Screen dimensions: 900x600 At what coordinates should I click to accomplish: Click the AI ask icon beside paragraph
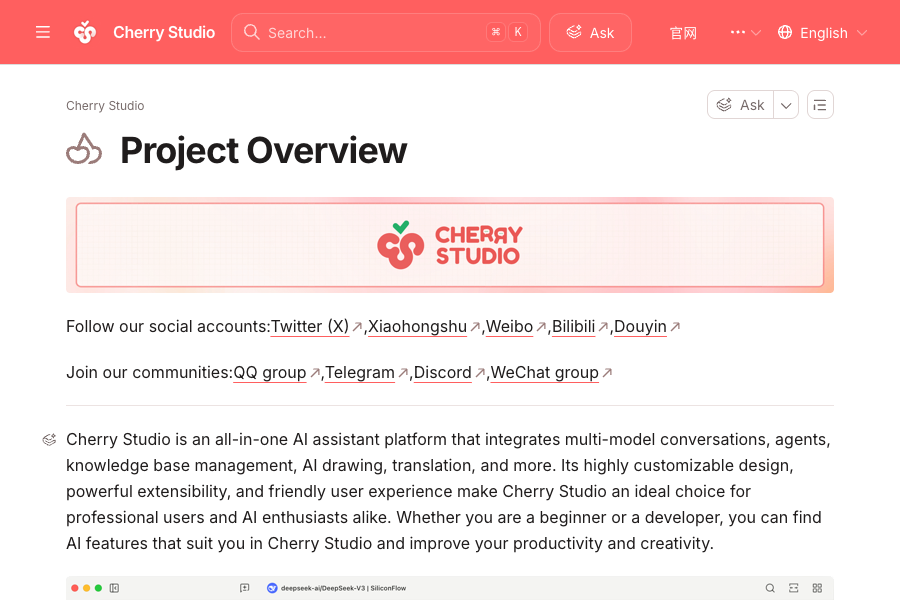point(49,440)
